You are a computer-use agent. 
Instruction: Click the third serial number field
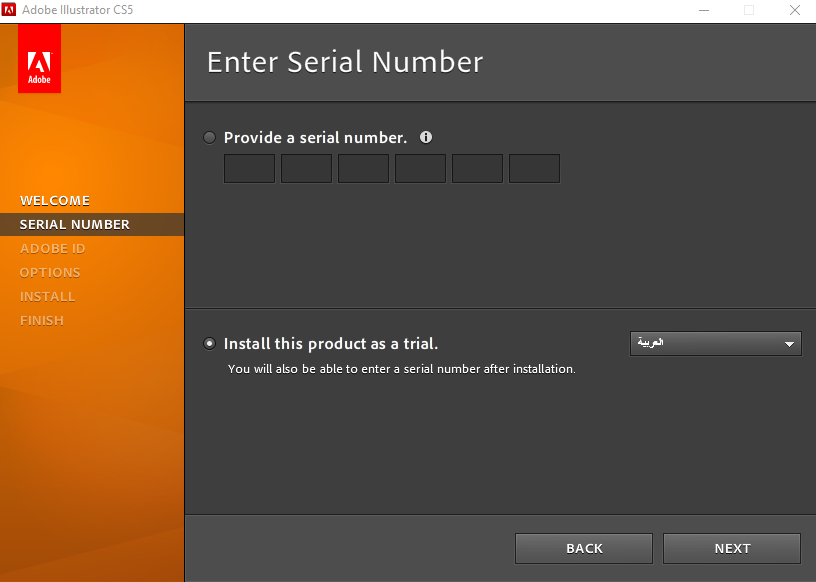(363, 168)
